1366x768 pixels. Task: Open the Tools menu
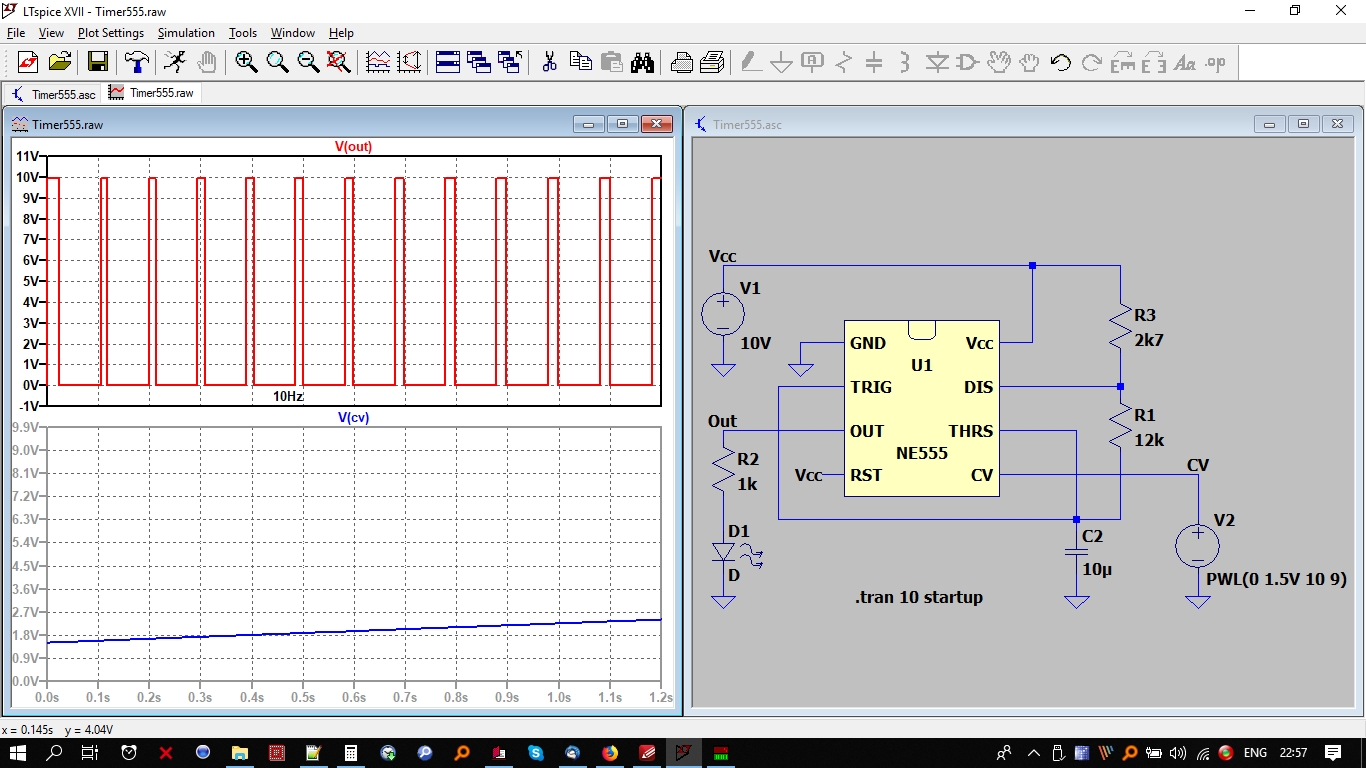click(243, 33)
